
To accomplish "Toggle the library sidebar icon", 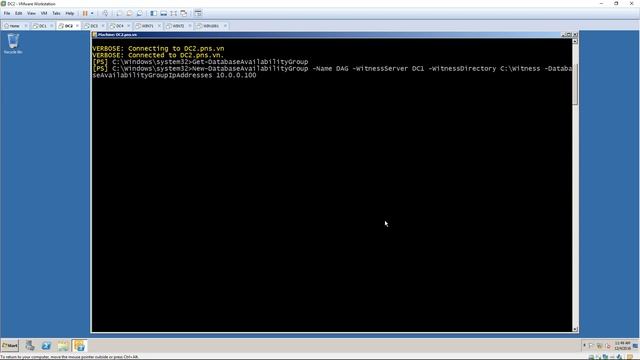I will 153,13.
